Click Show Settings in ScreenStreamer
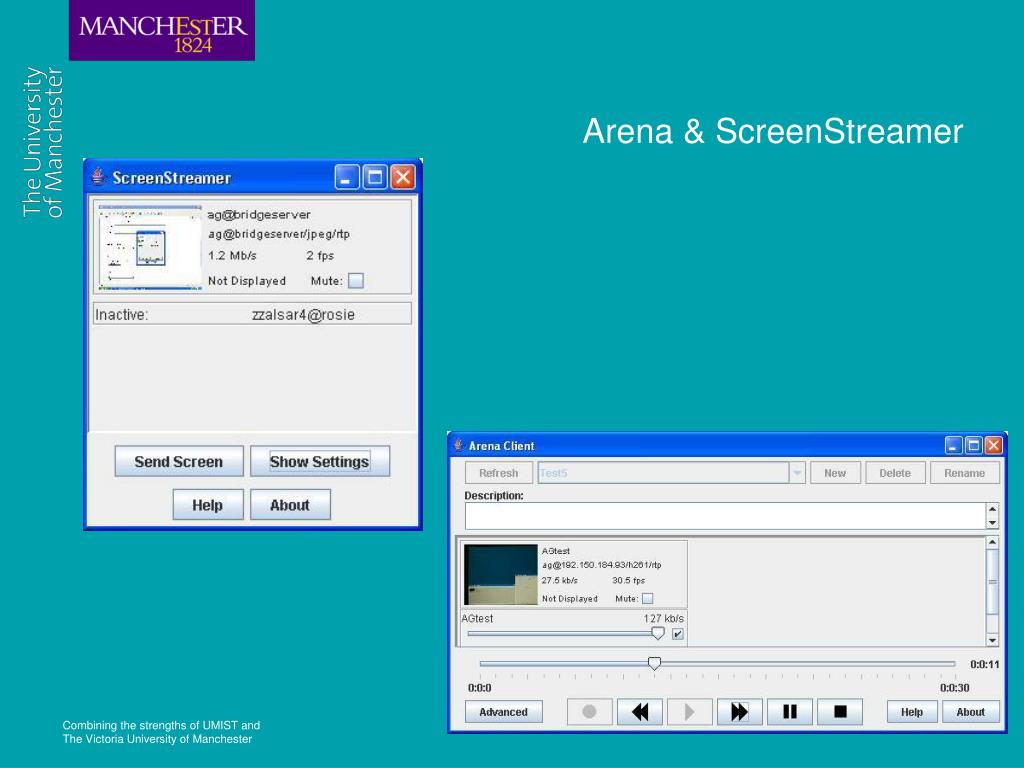The image size is (1024, 768). [x=320, y=462]
